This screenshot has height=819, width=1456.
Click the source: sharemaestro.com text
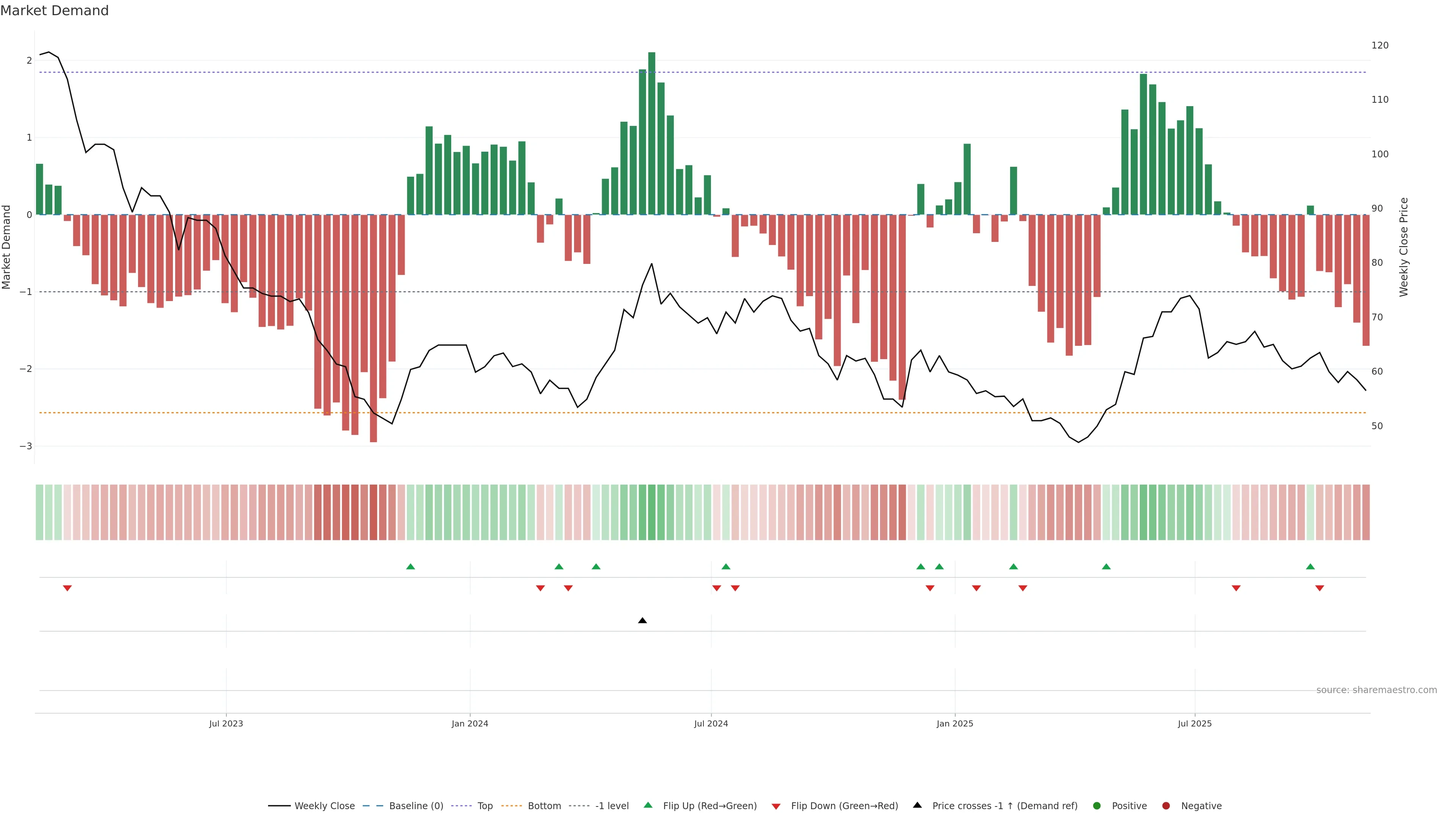point(1376,690)
